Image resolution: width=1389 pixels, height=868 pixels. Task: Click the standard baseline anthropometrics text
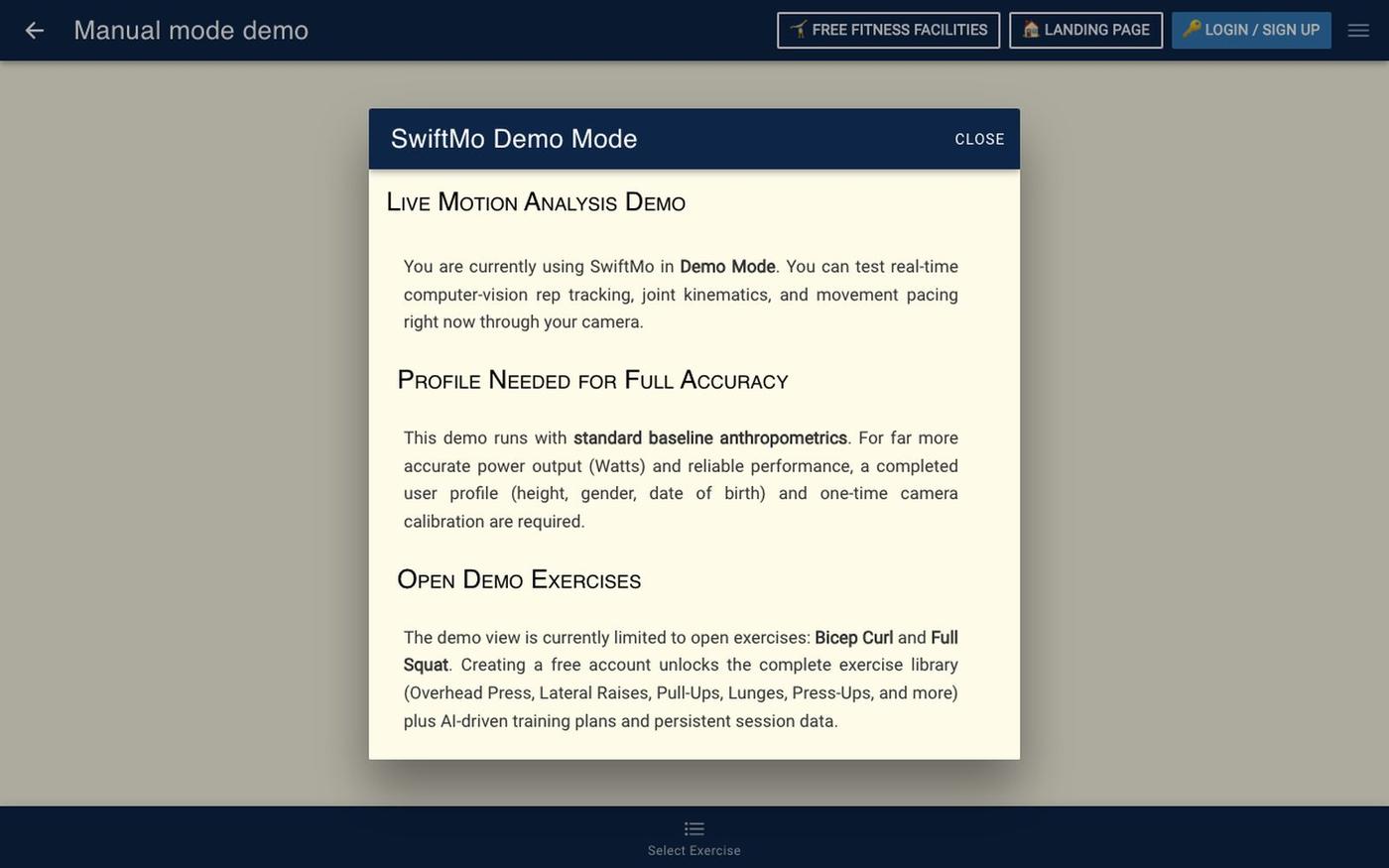(x=710, y=438)
